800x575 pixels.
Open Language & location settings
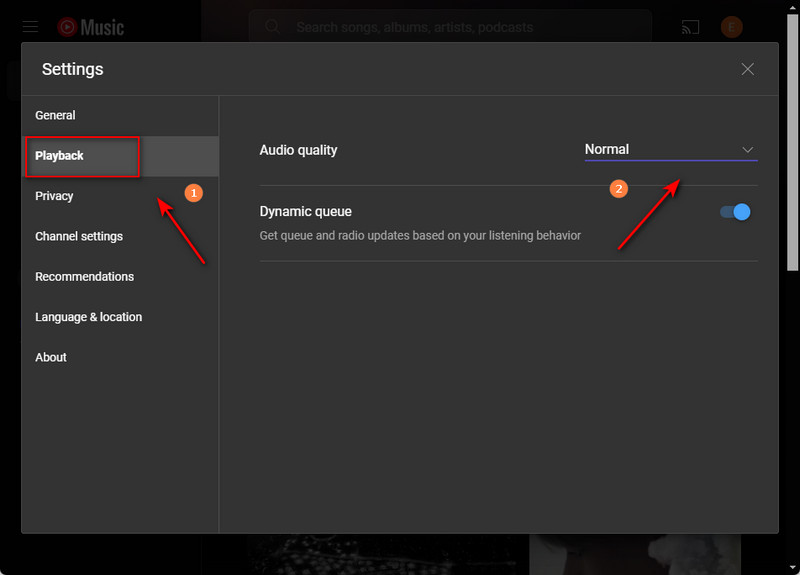coord(89,317)
